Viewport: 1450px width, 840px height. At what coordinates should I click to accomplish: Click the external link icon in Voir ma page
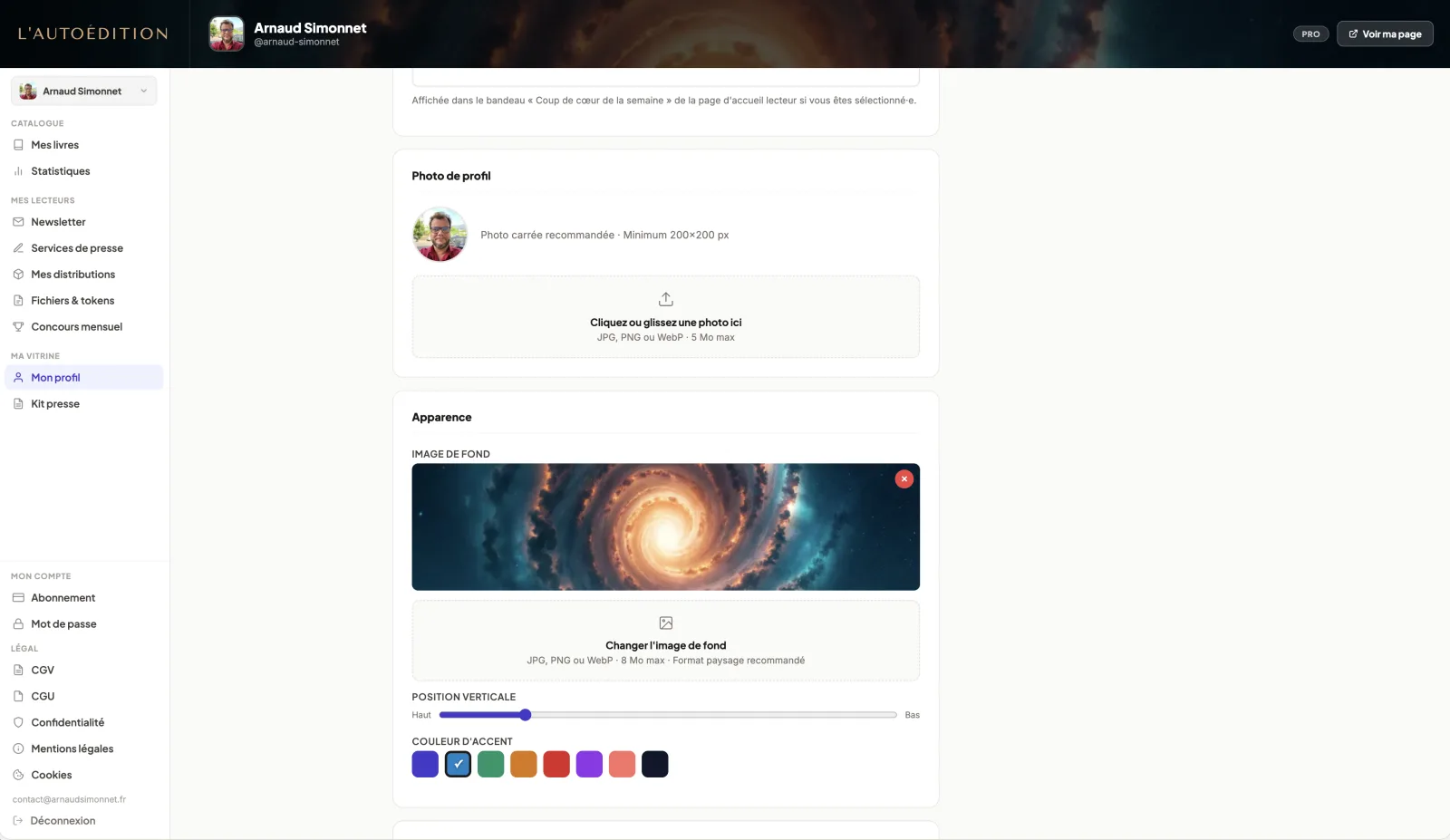pos(1353,34)
